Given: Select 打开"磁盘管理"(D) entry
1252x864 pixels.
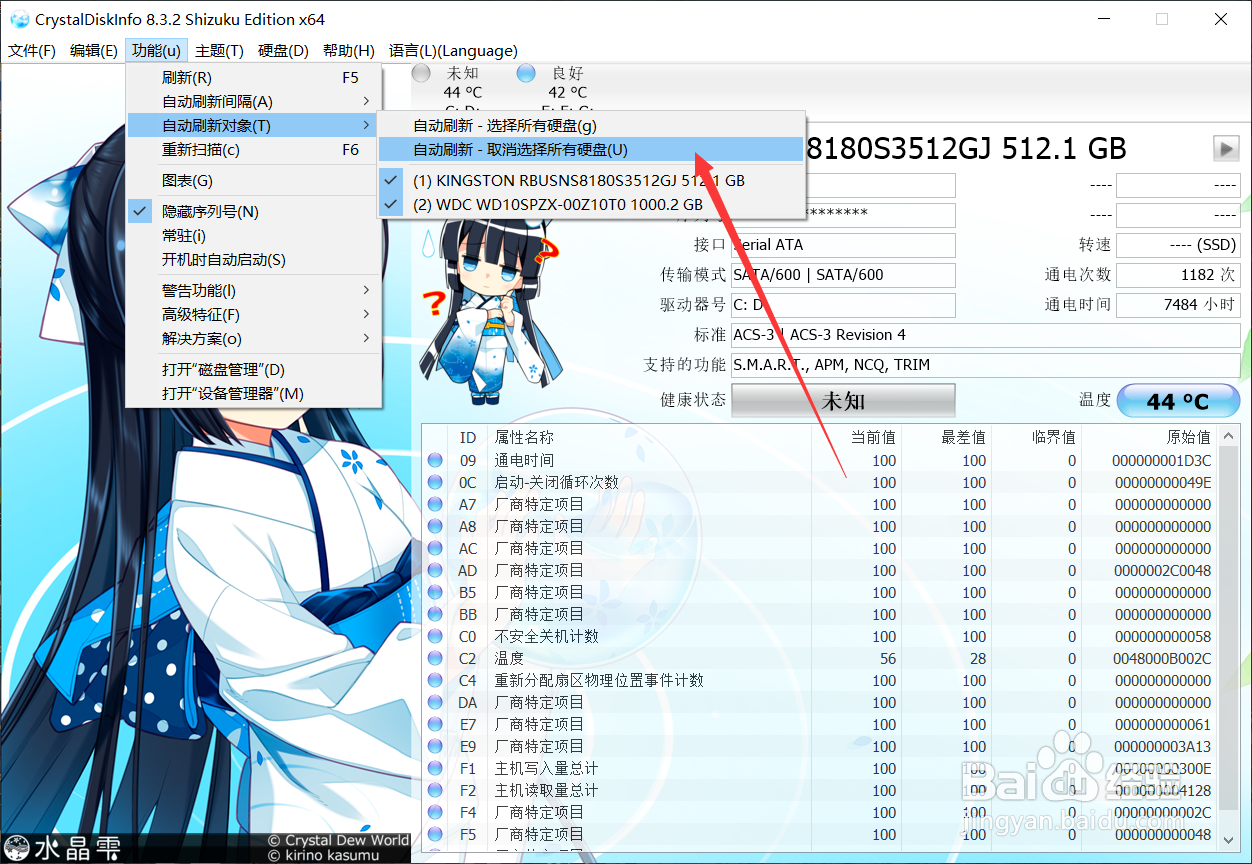Looking at the screenshot, I should coord(254,370).
